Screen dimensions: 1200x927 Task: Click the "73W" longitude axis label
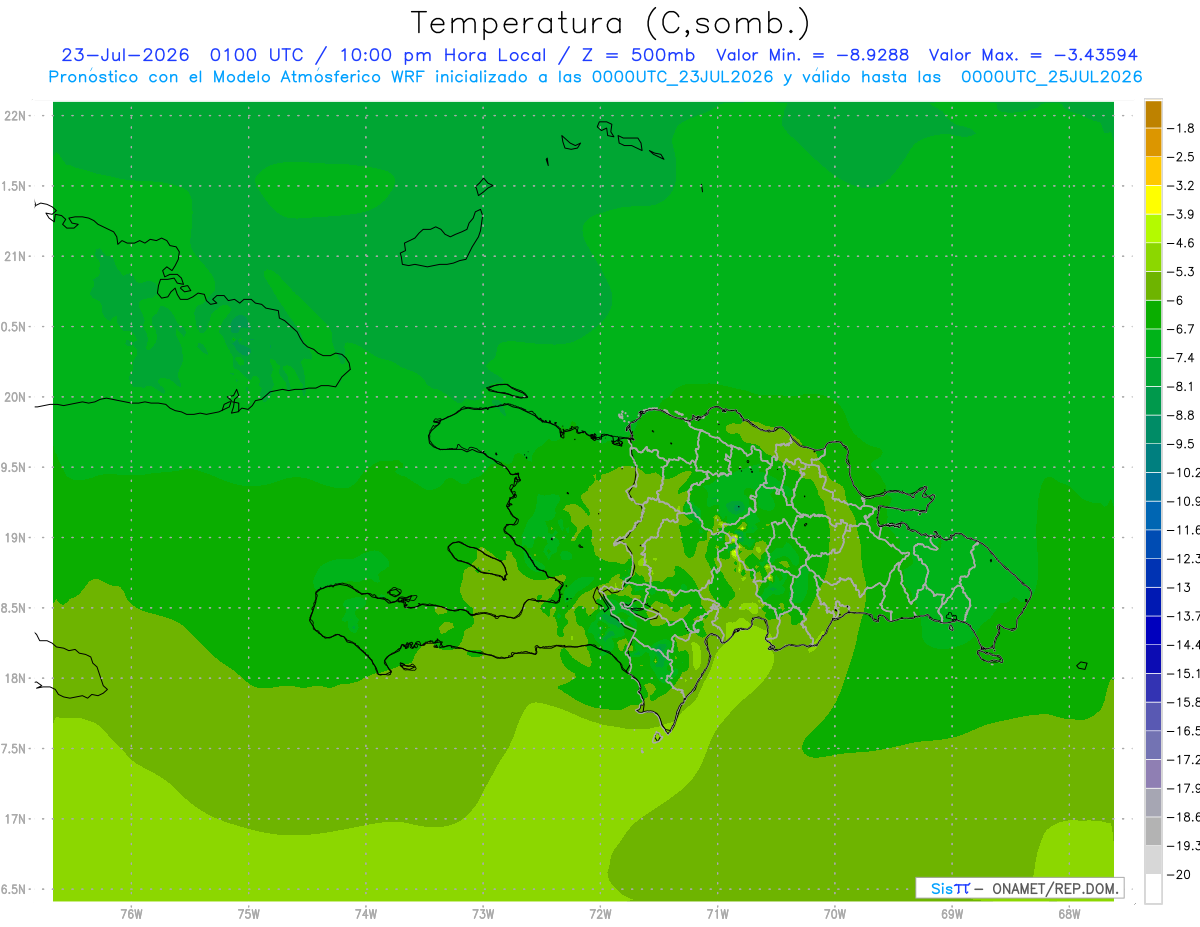pyautogui.click(x=483, y=914)
